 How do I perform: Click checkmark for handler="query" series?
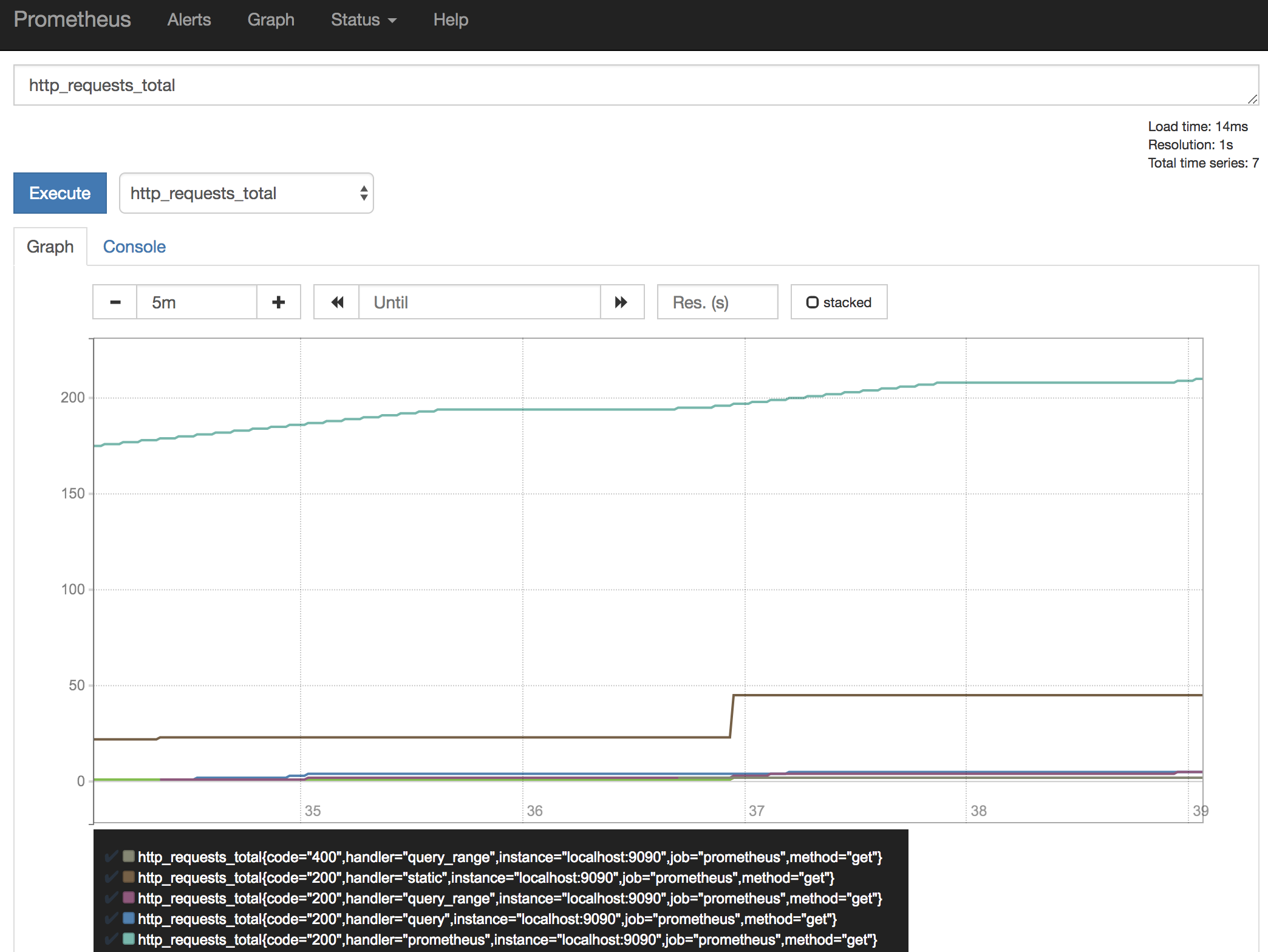pyautogui.click(x=112, y=919)
